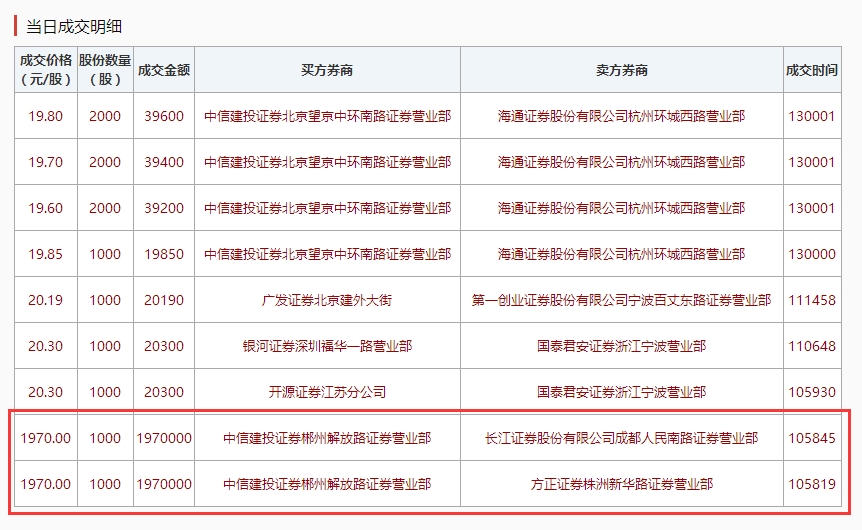This screenshot has height=530, width=862.
Task: Click the 卖方券商 column header
Action: (622, 70)
